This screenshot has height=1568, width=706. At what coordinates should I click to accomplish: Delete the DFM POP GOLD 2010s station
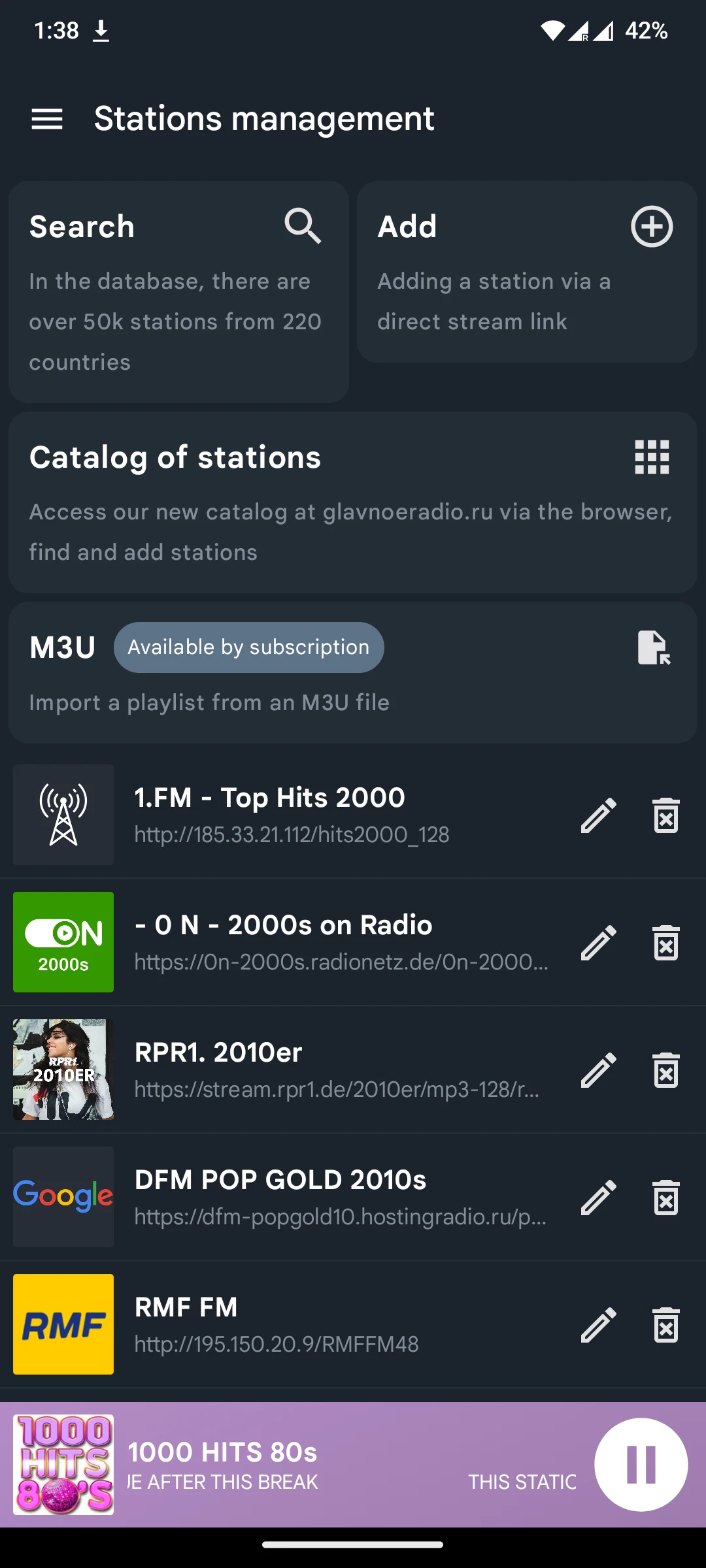click(666, 1197)
